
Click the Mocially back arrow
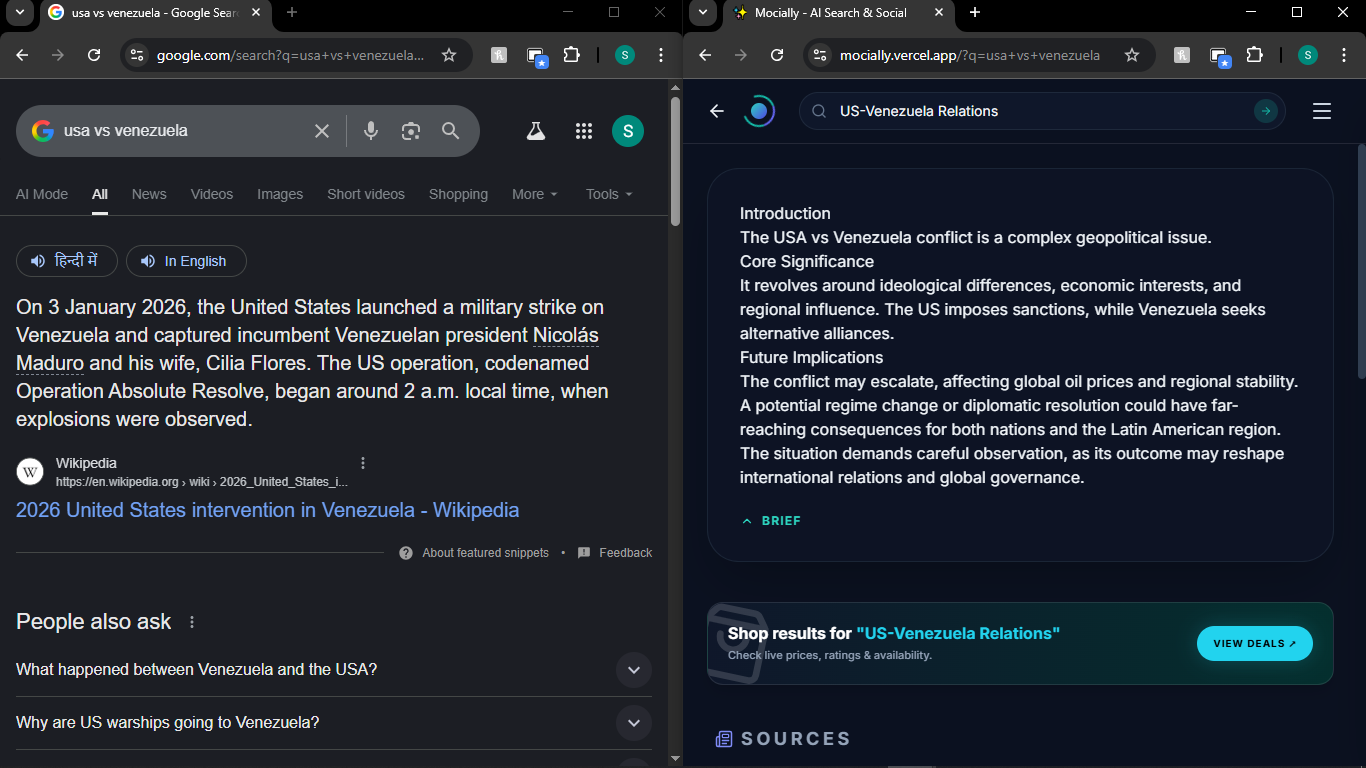tap(716, 111)
